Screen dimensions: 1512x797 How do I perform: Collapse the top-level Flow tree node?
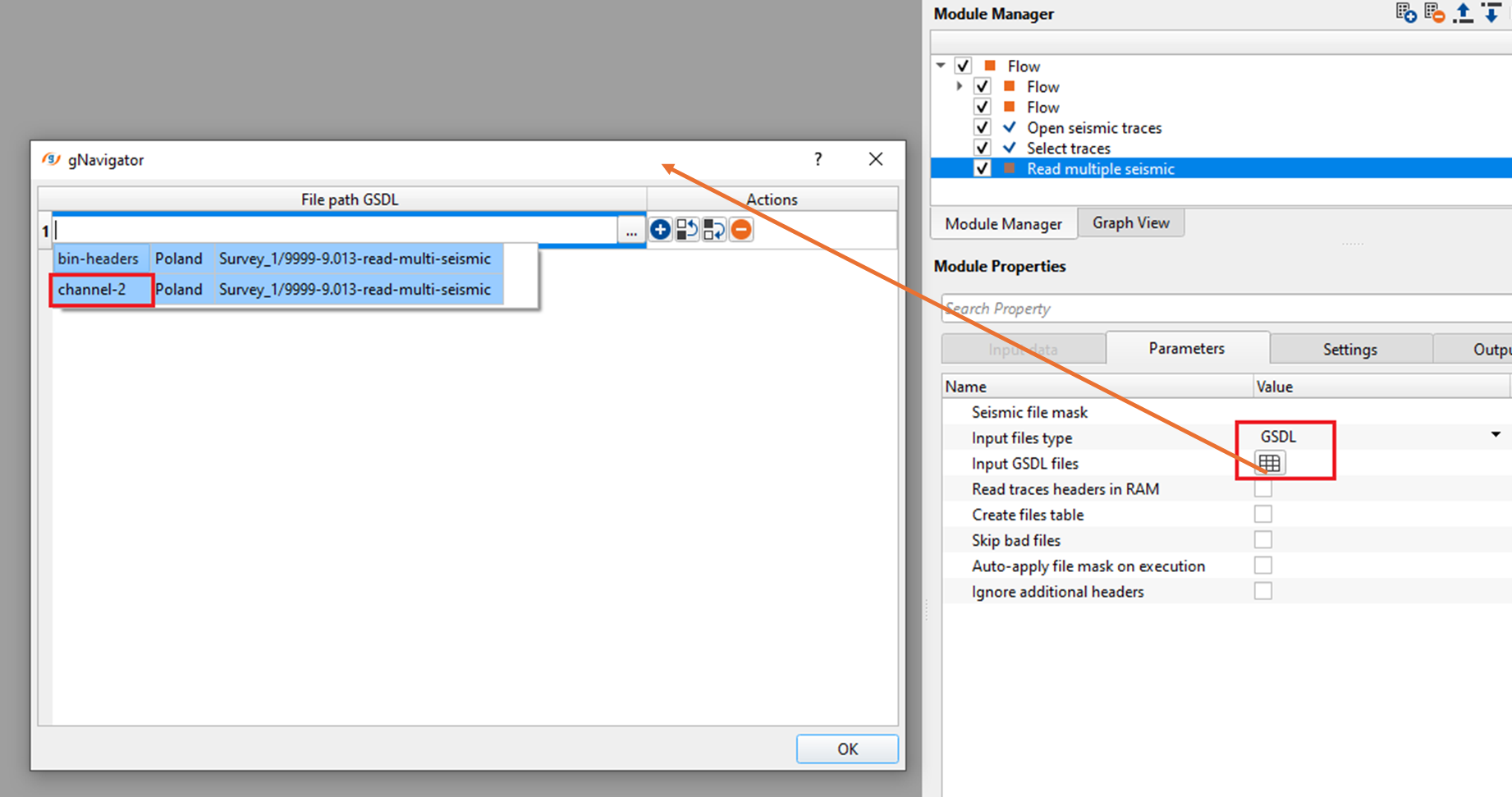(942, 66)
